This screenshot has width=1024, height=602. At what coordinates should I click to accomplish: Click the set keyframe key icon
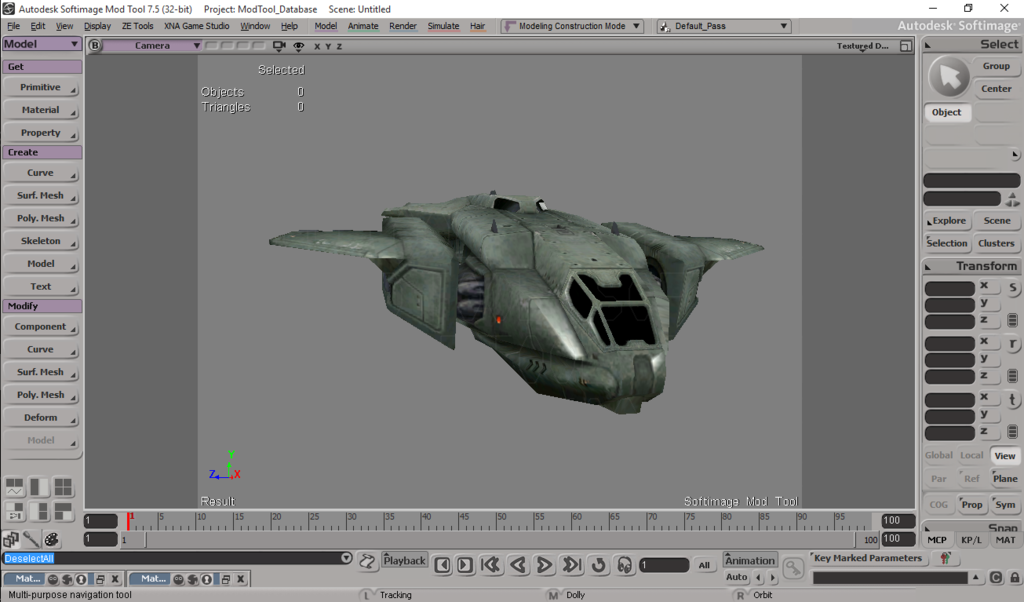click(793, 567)
